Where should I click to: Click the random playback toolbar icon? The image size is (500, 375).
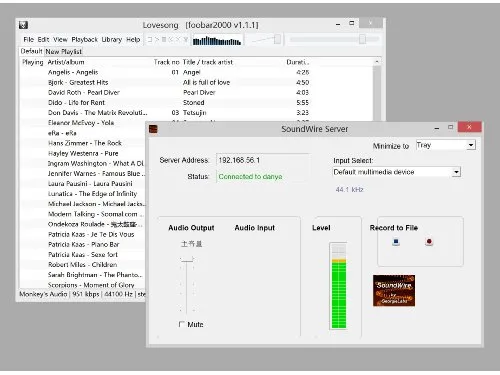(x=186, y=40)
